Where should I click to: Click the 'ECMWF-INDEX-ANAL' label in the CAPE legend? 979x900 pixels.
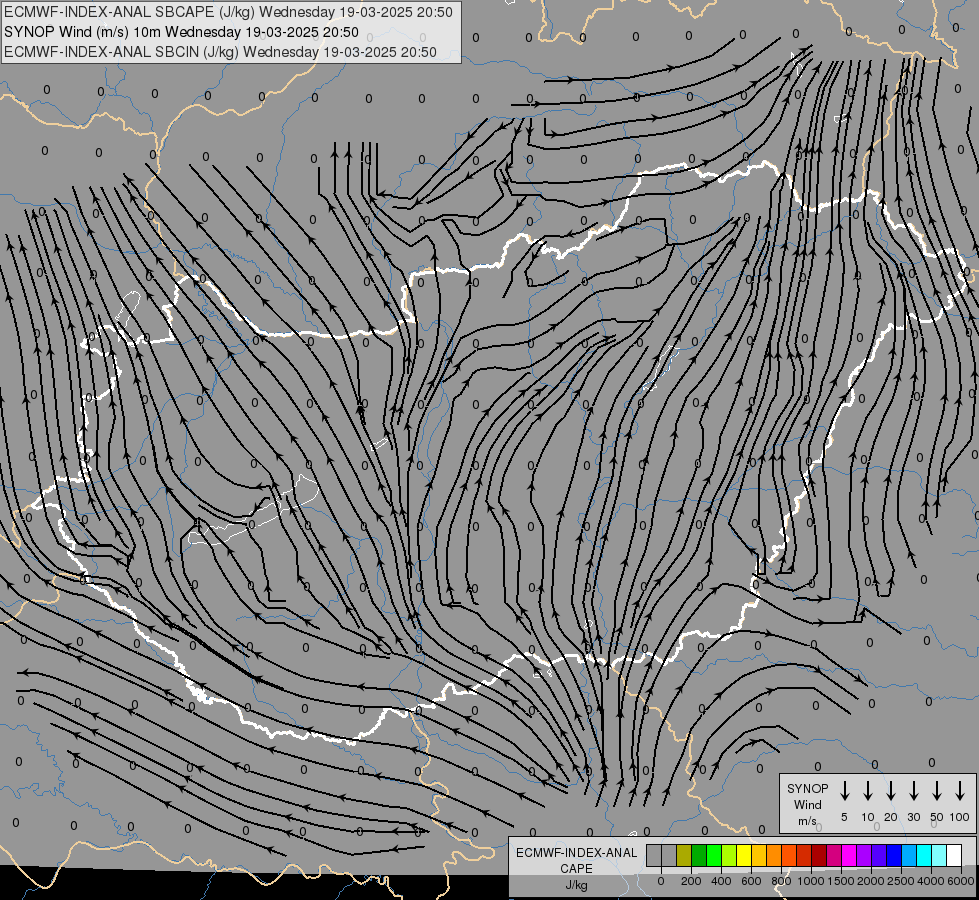pos(576,853)
